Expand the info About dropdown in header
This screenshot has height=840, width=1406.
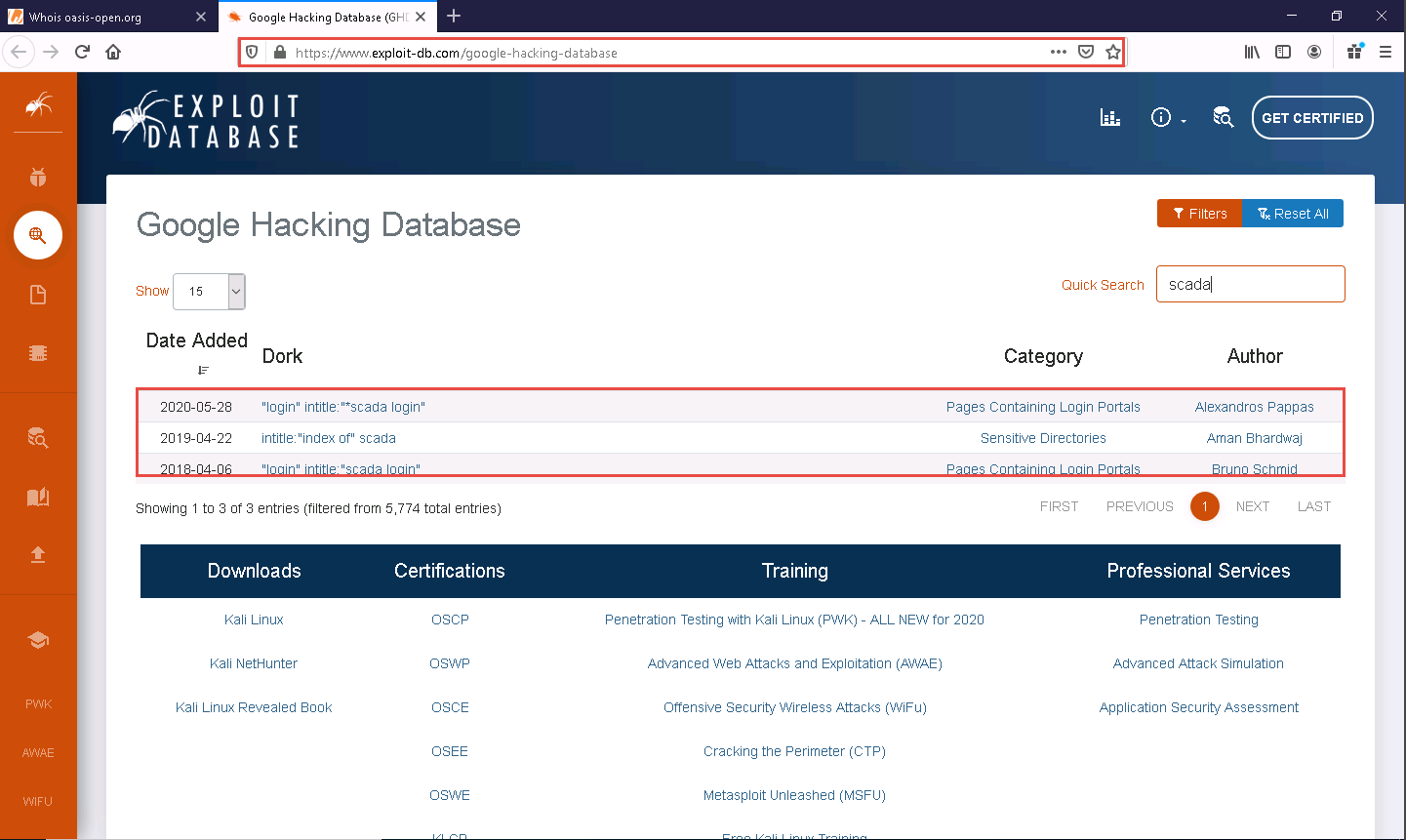1168,118
